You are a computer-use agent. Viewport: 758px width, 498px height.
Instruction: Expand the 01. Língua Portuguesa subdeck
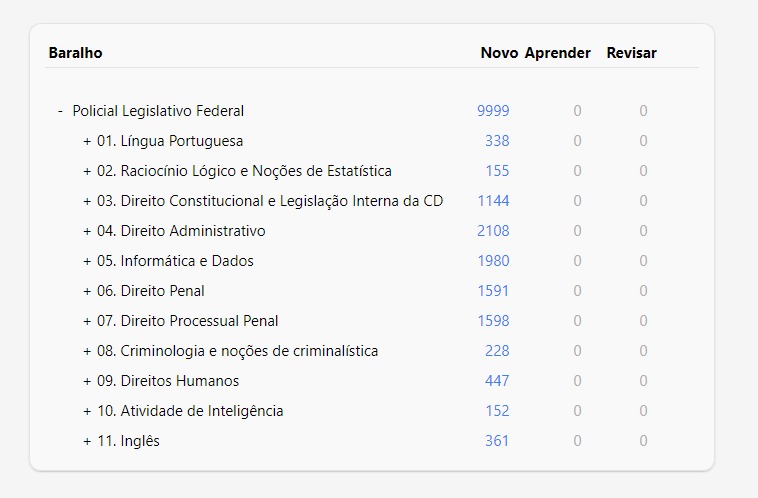pos(87,141)
